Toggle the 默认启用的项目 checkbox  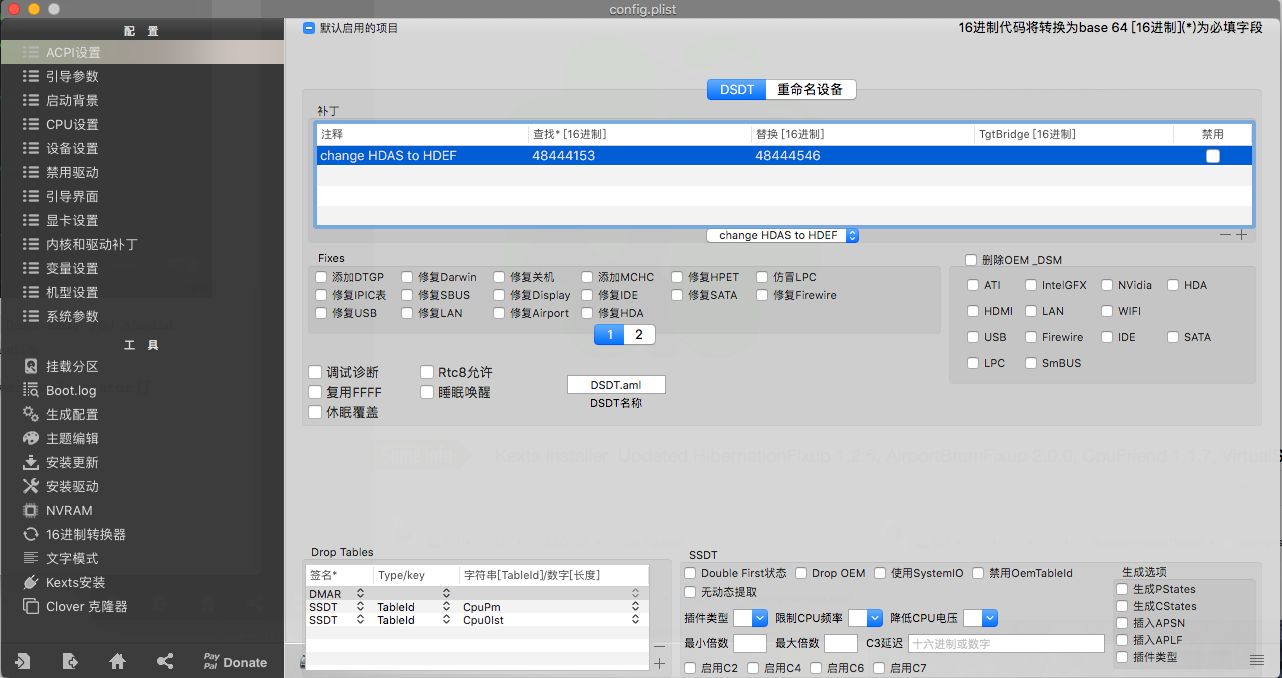(309, 28)
